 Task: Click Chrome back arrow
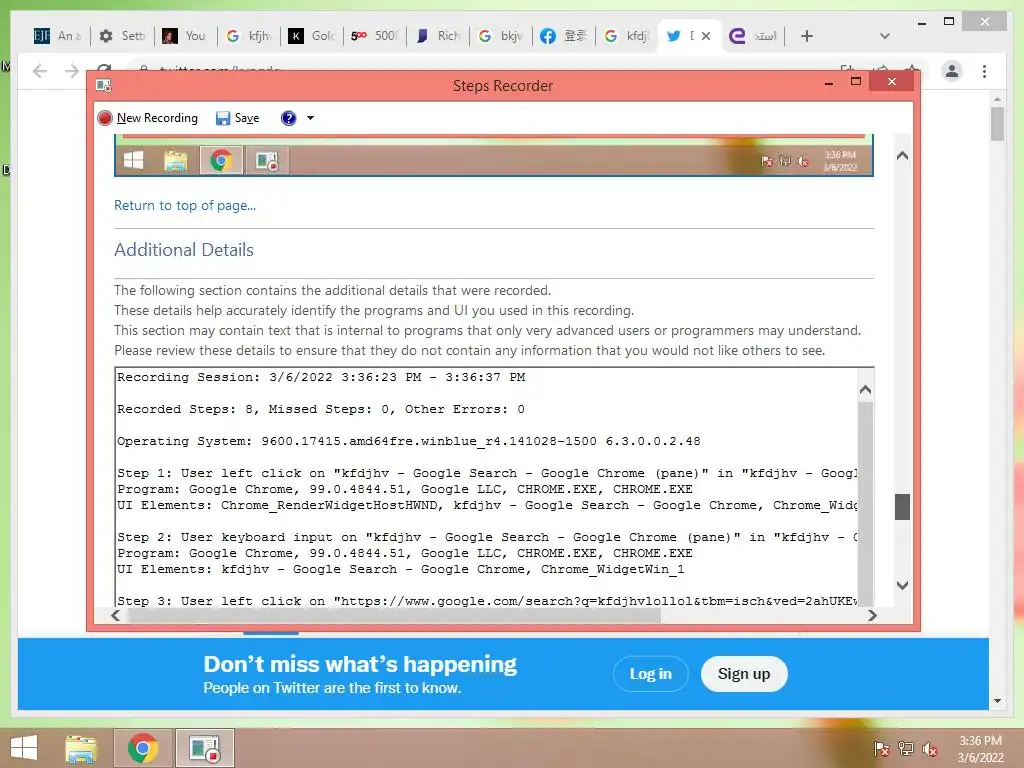tap(40, 71)
